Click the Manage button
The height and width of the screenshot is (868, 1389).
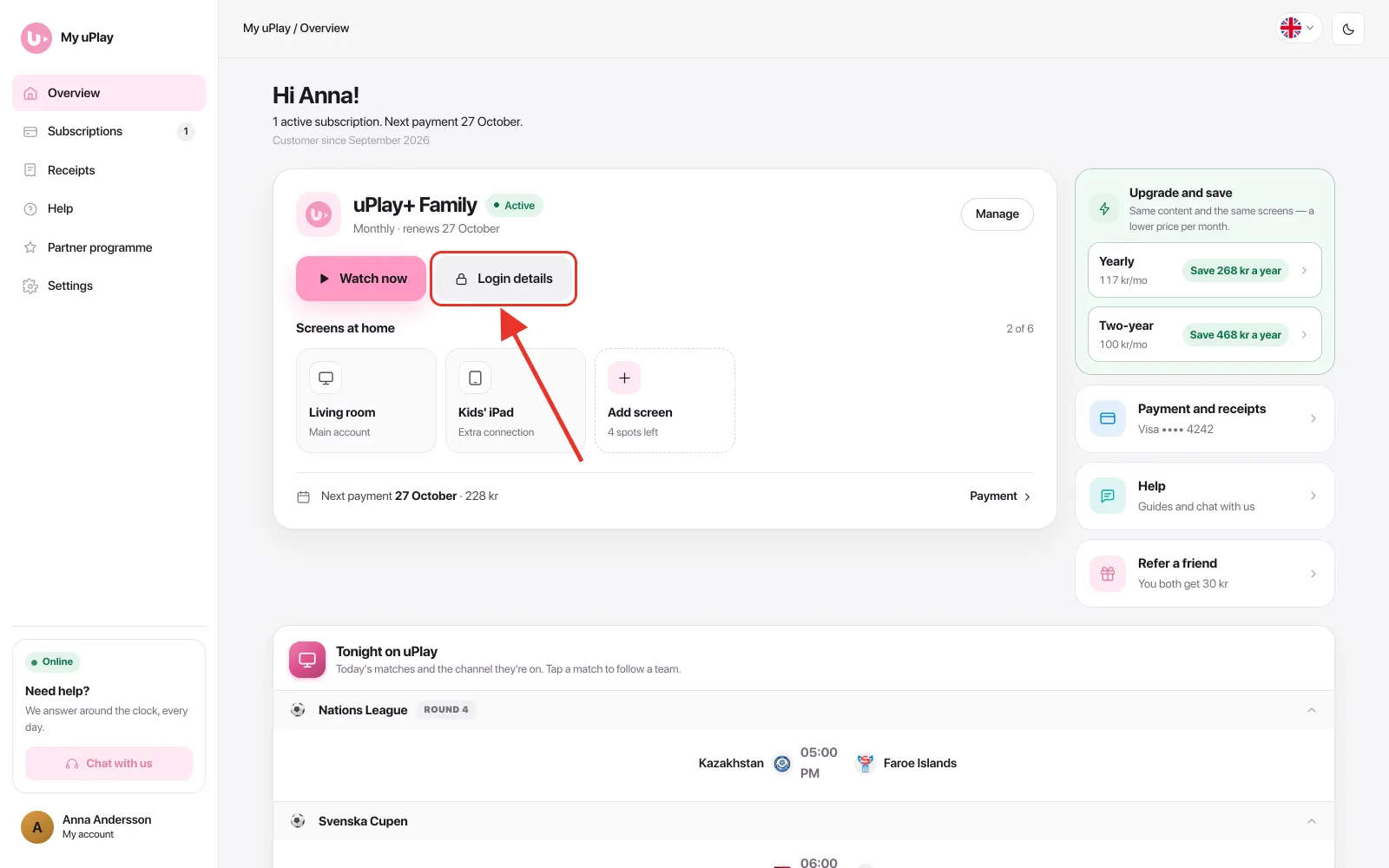[997, 214]
